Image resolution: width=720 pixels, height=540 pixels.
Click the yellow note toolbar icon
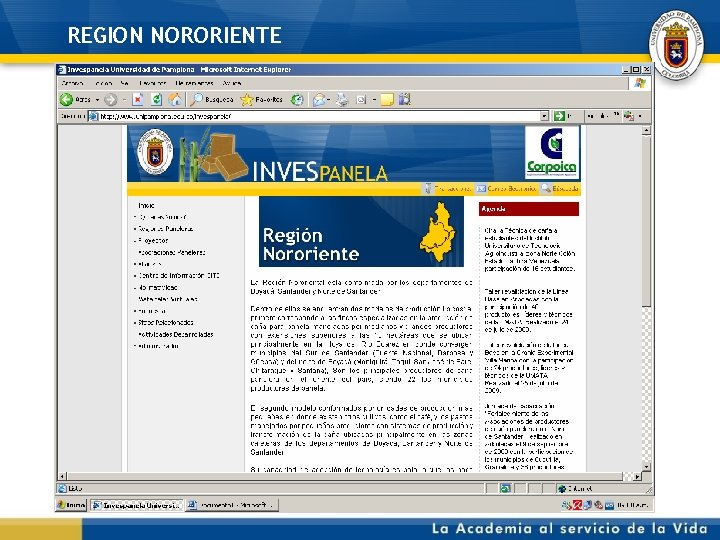pyautogui.click(x=387, y=99)
